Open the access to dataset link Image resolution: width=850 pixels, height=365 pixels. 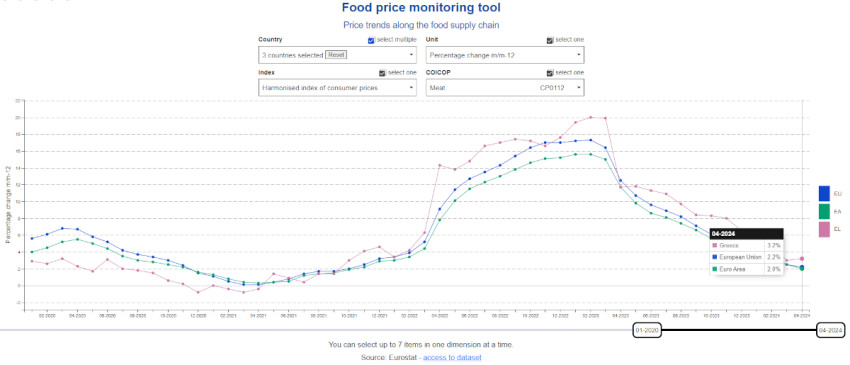point(452,357)
